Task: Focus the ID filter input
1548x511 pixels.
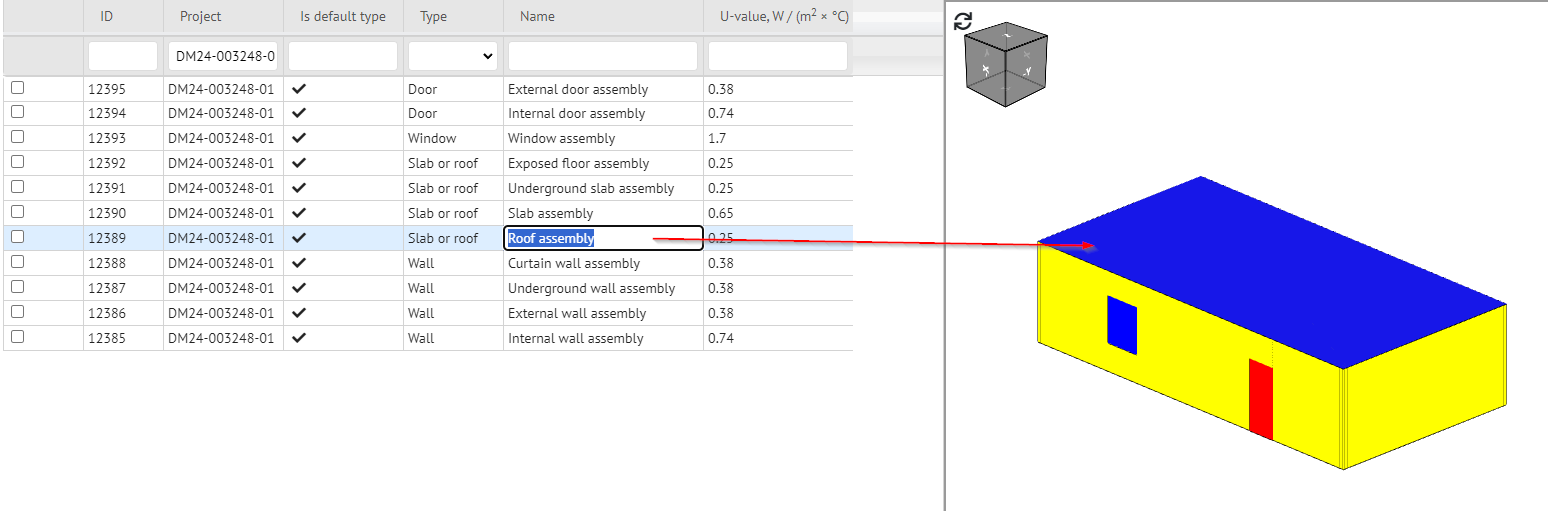Action: point(123,56)
